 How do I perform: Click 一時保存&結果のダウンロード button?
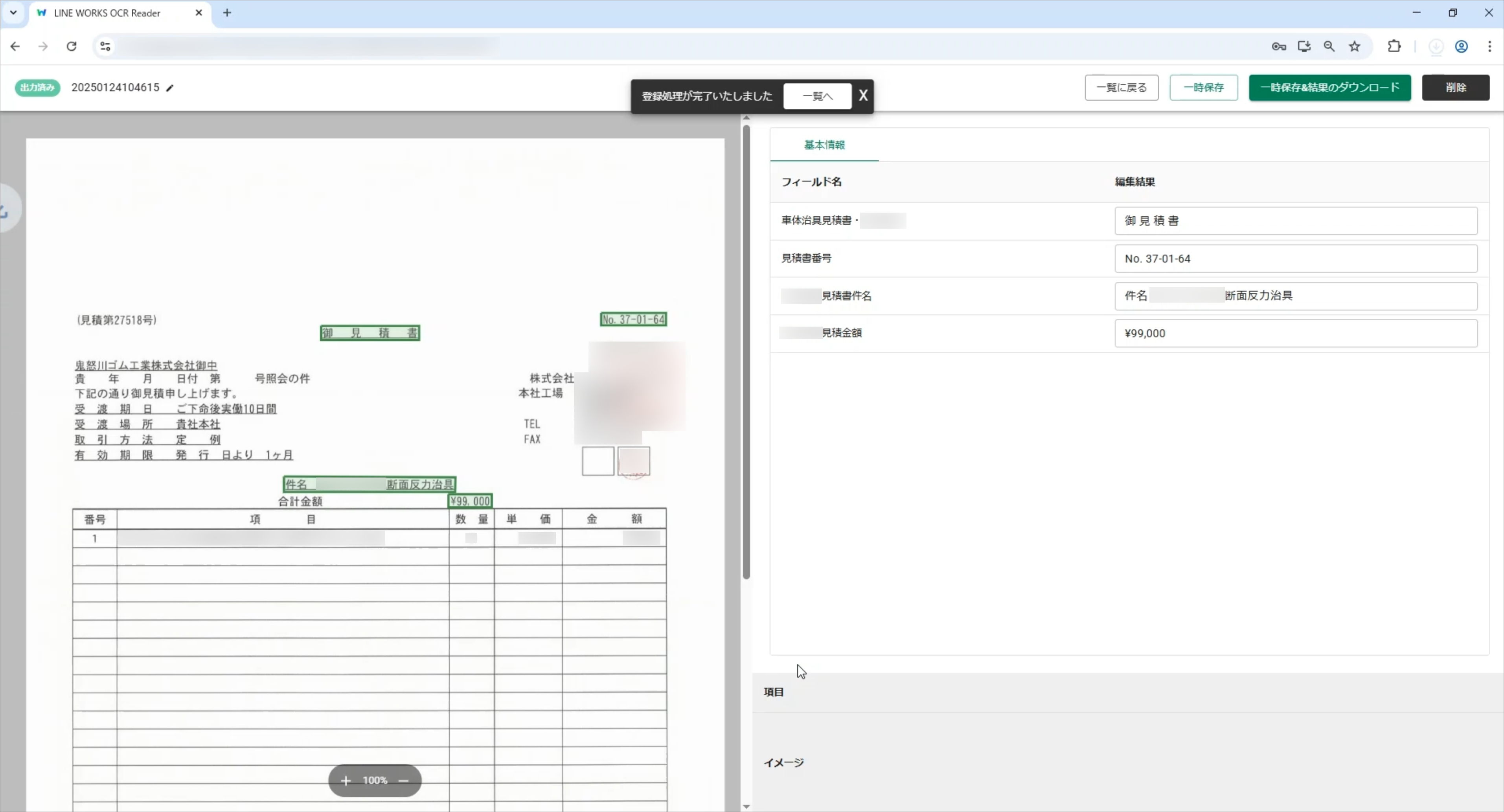click(1329, 88)
